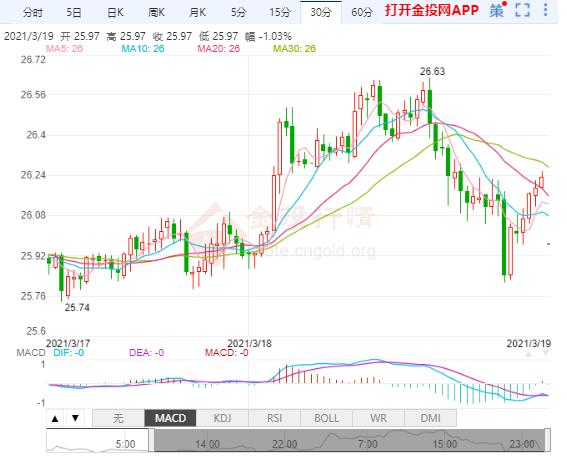Click the selected gray range in timeline
567x456 pixels.
pos(349,440)
